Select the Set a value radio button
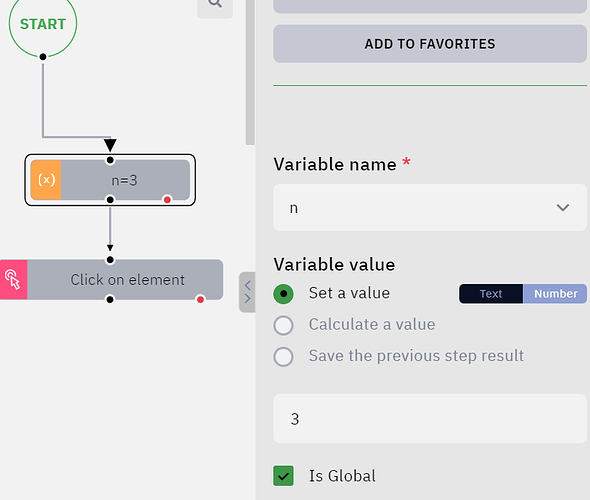 coord(283,294)
